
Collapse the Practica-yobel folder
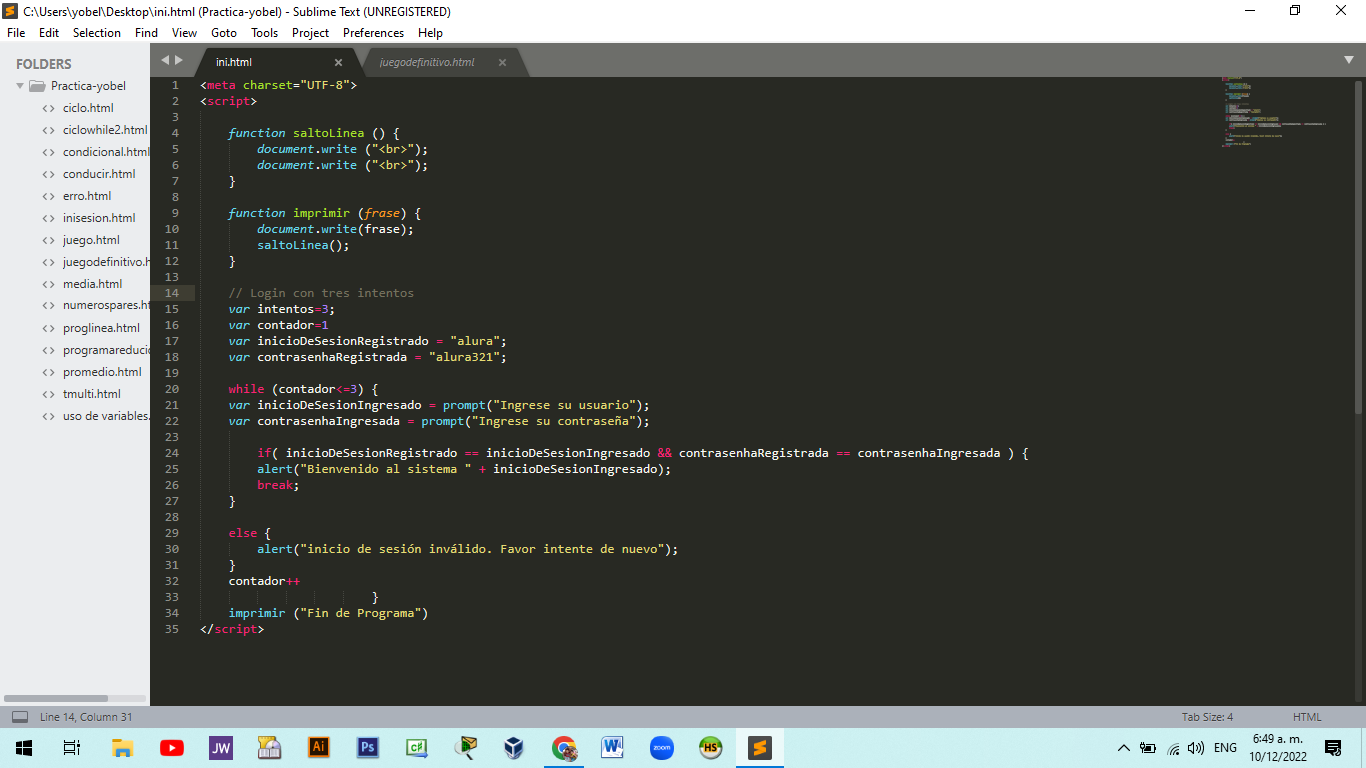point(20,86)
